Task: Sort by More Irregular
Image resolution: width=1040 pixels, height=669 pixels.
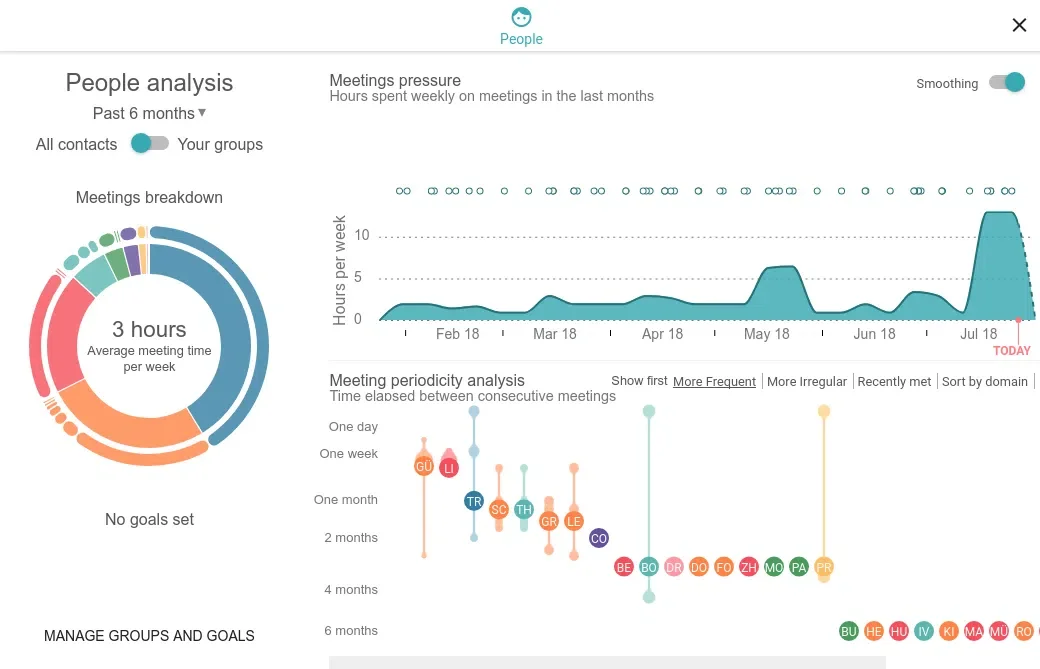Action: (x=807, y=381)
